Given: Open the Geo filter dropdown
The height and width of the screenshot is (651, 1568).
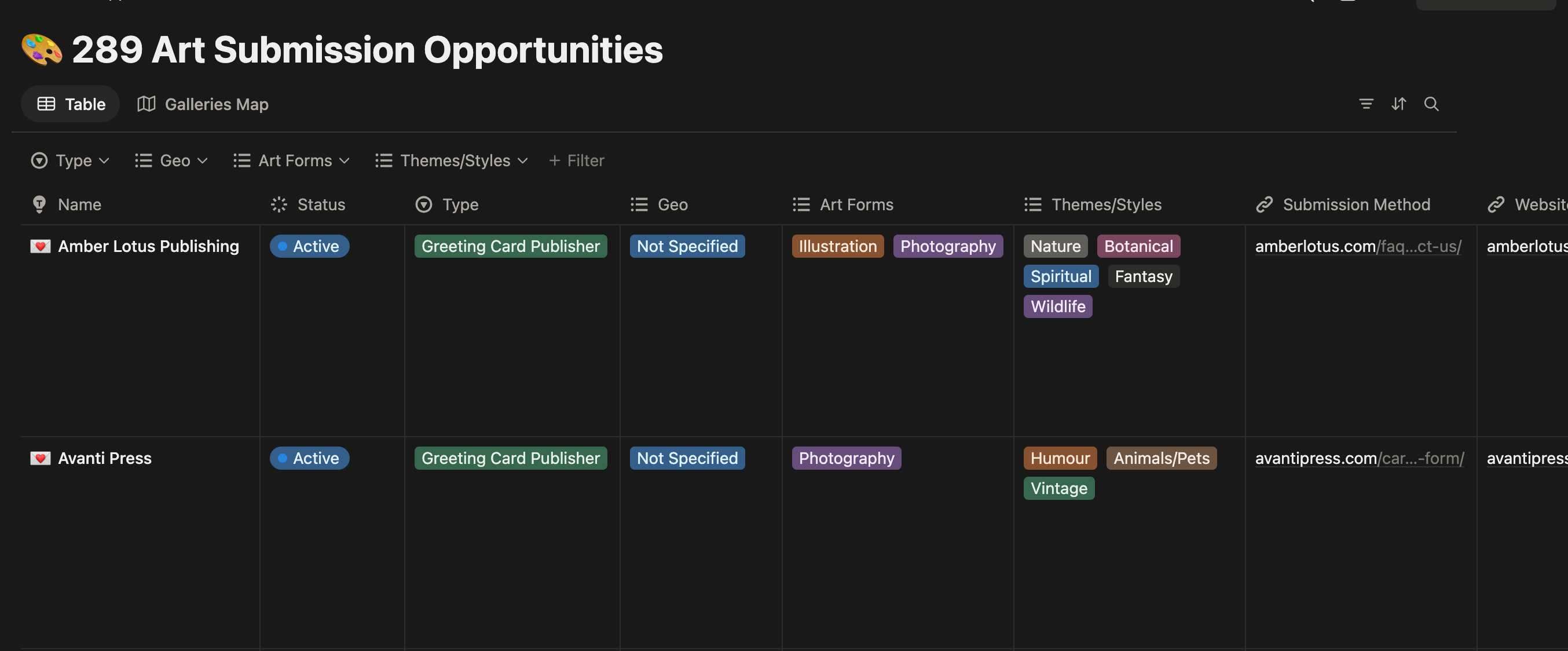Looking at the screenshot, I should (x=171, y=160).
